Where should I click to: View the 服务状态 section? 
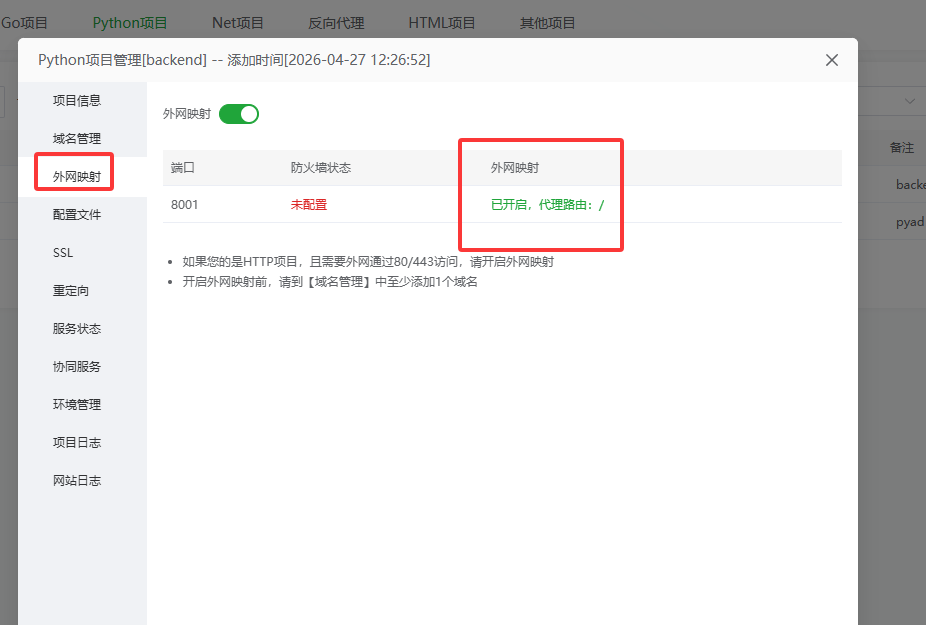pos(77,328)
